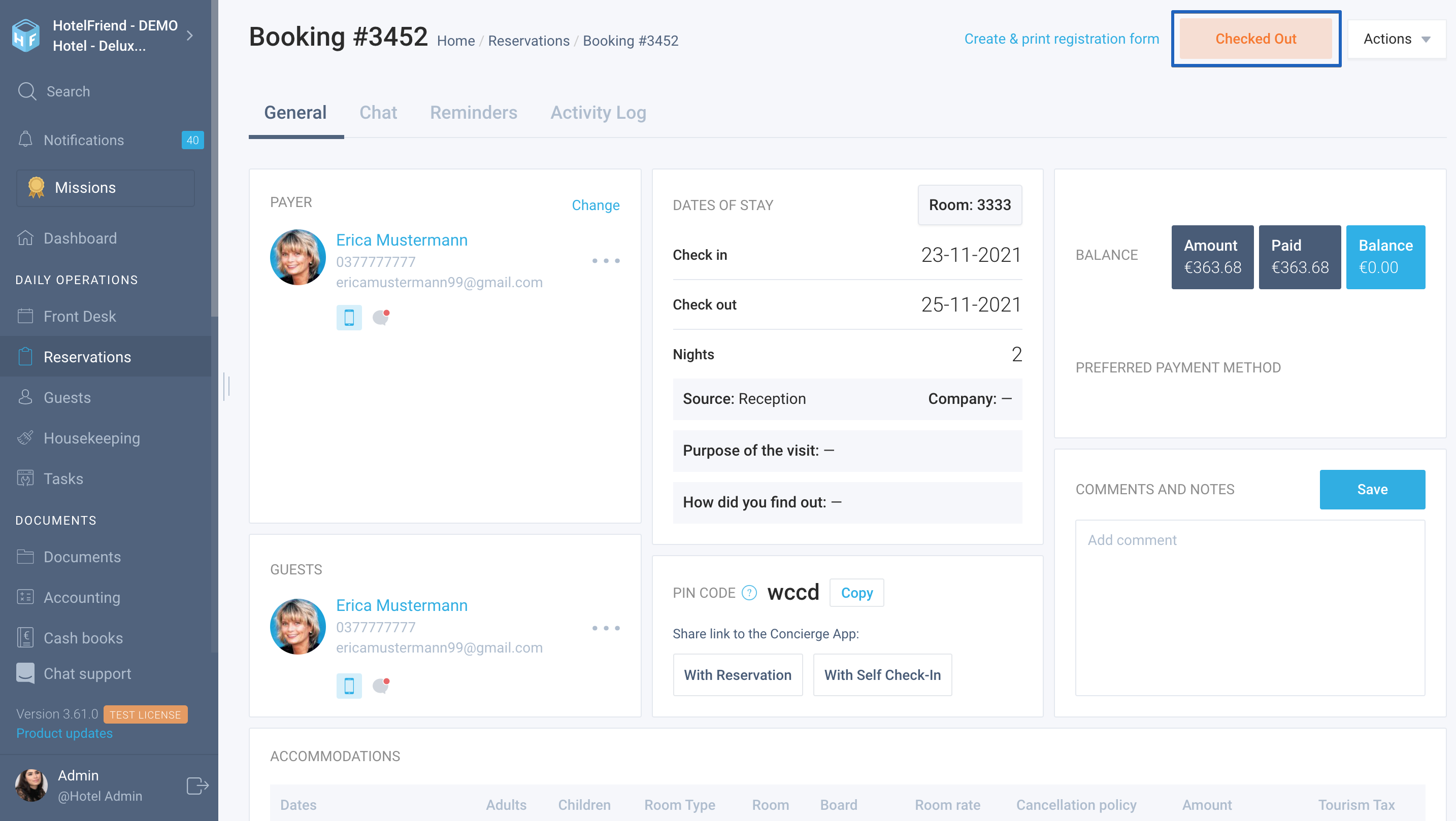Open the Reminders tab
Image resolution: width=1456 pixels, height=821 pixels.
(x=474, y=113)
